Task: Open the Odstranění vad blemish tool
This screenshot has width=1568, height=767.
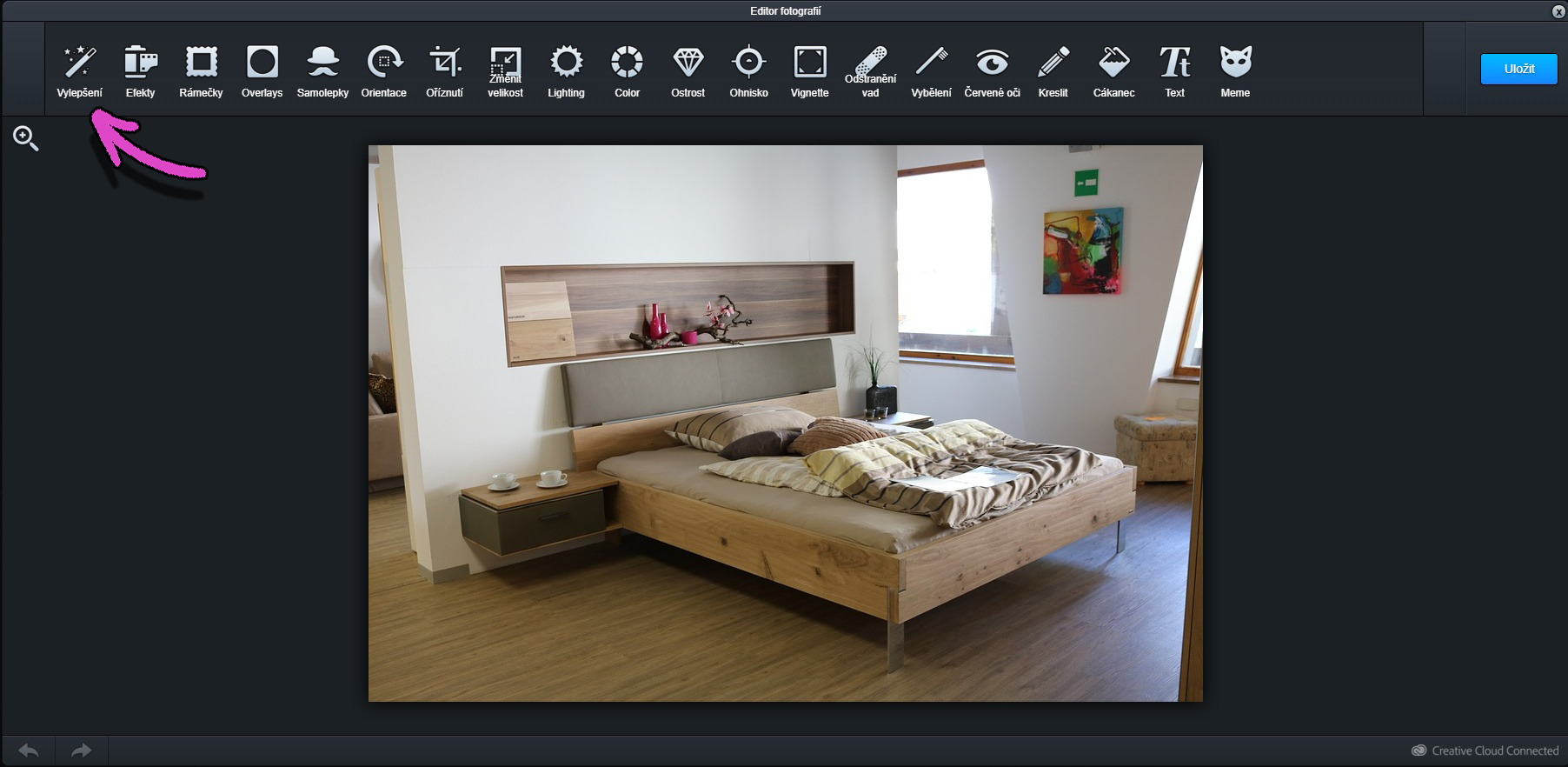Action: [870, 71]
